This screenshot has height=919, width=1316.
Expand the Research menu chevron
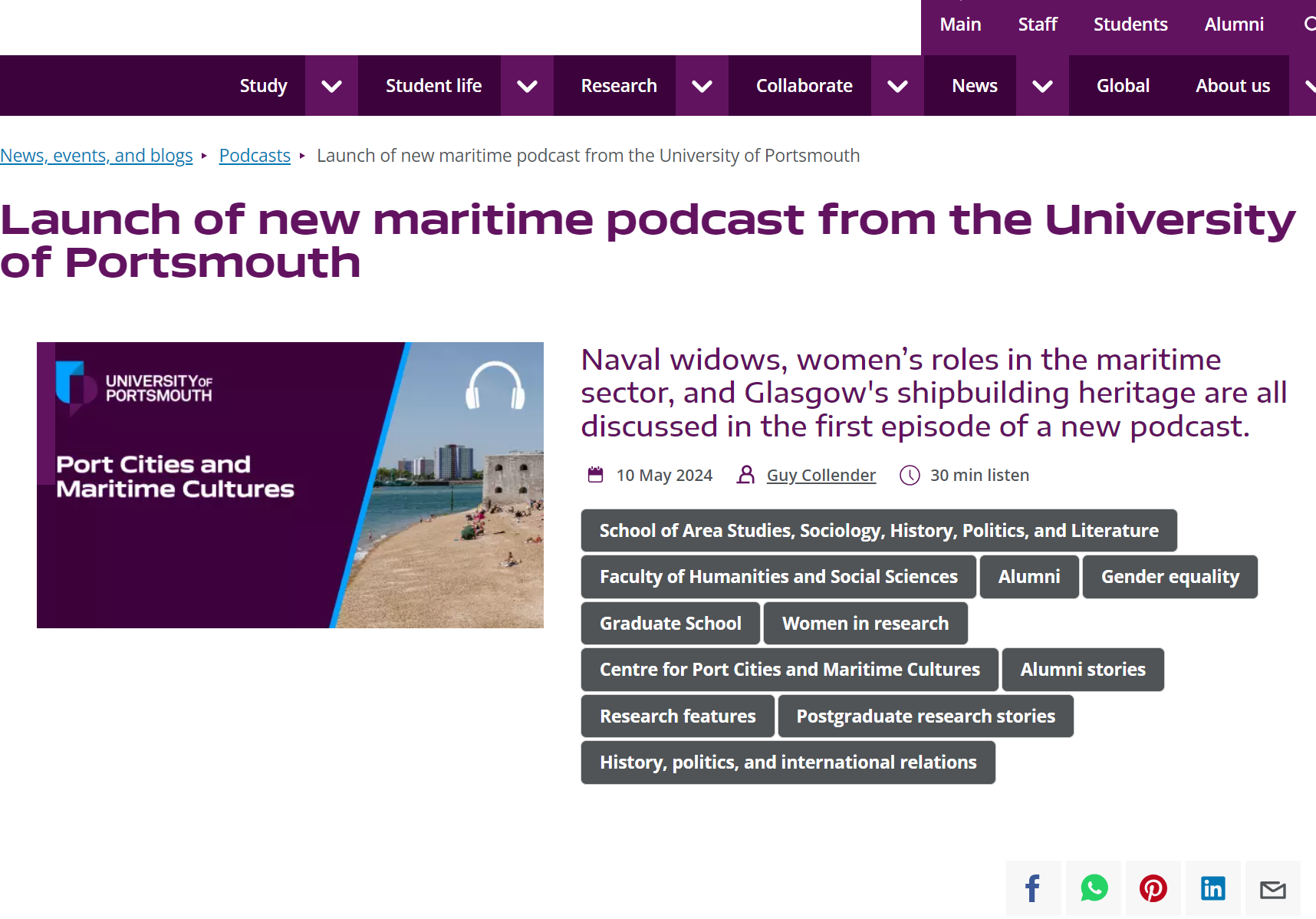click(702, 86)
